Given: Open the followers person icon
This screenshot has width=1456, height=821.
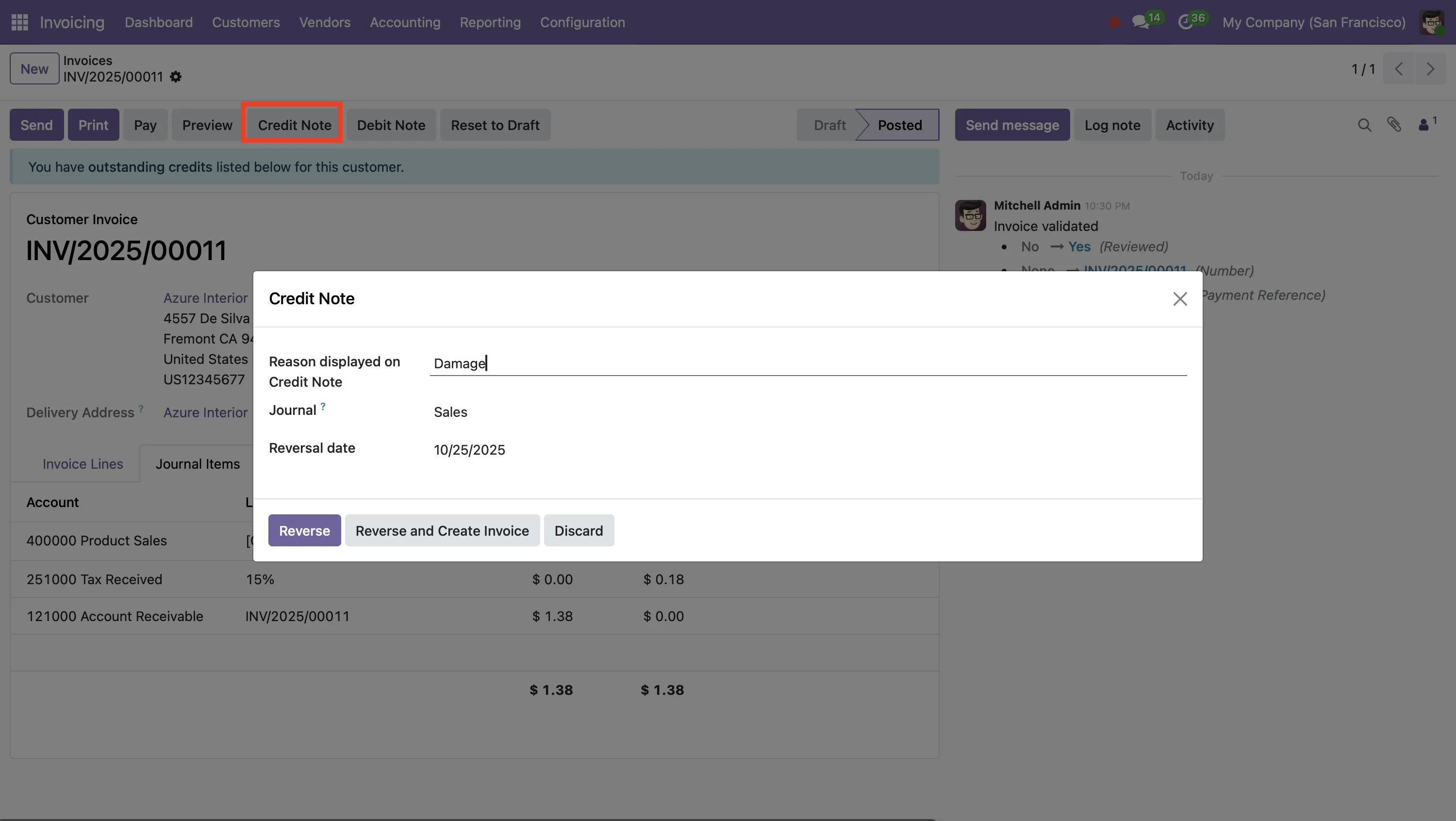Looking at the screenshot, I should pos(1424,125).
